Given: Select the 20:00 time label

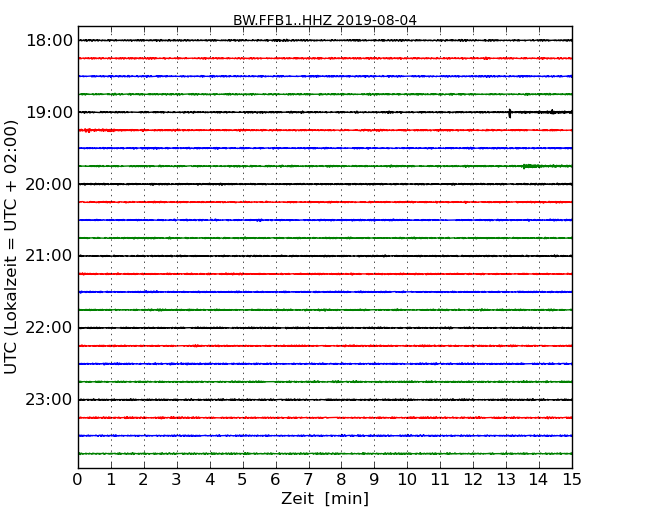Looking at the screenshot, I should pyautogui.click(x=49, y=185).
